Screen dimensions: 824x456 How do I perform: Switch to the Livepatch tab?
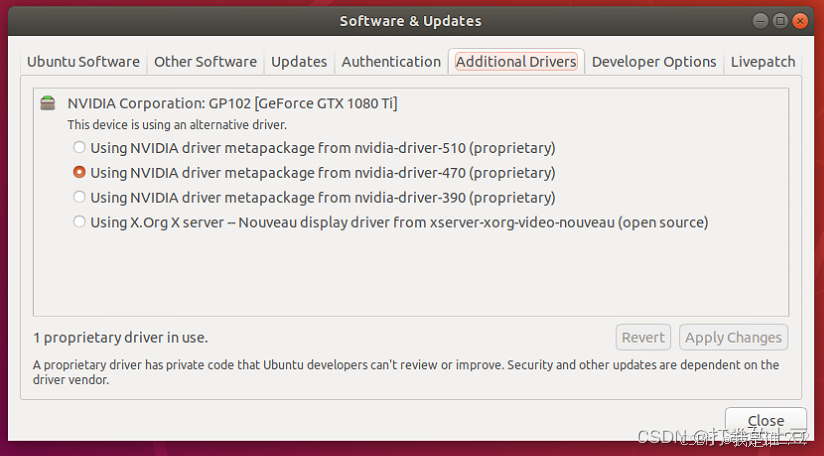pyautogui.click(x=763, y=62)
